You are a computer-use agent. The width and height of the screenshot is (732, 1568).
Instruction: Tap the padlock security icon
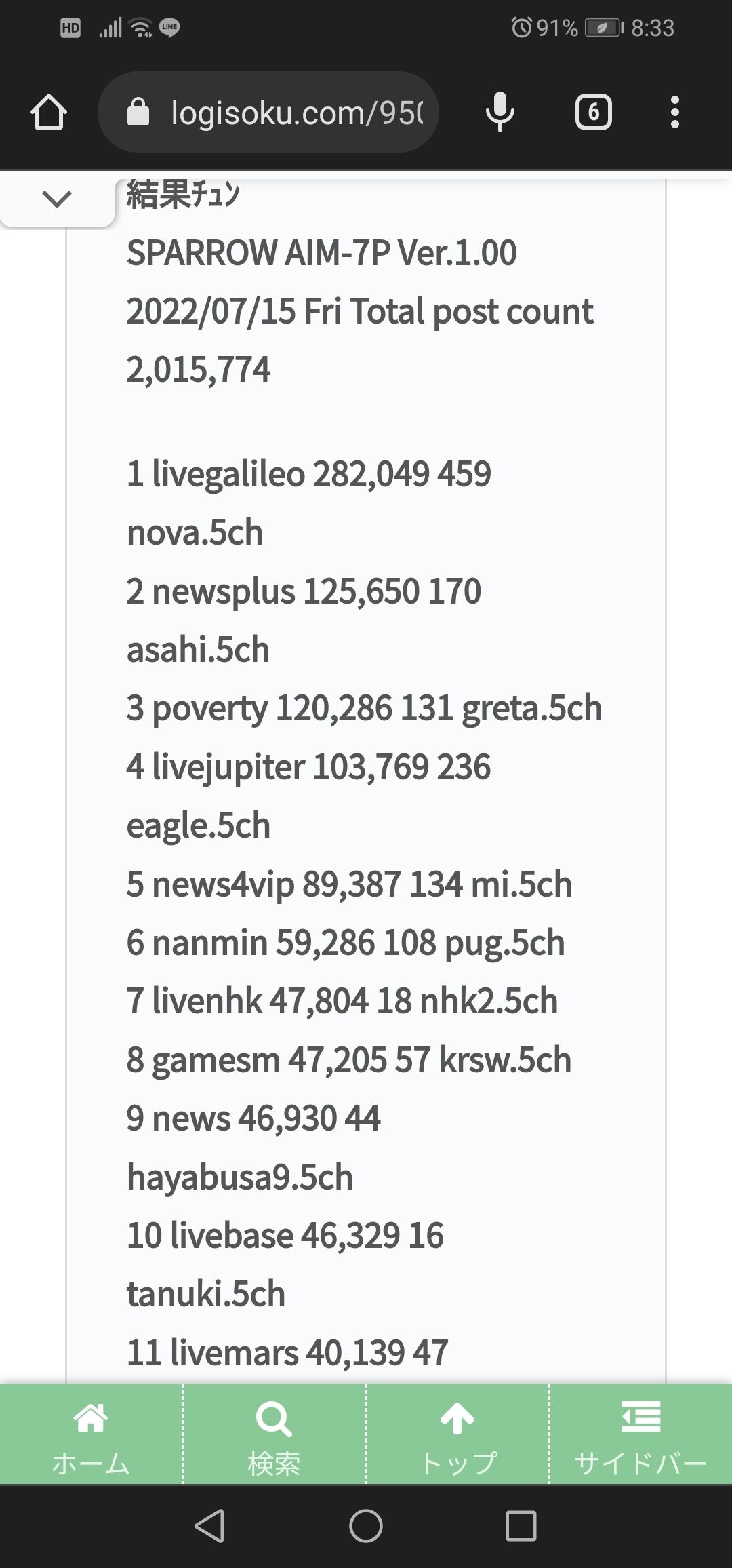pyautogui.click(x=138, y=112)
